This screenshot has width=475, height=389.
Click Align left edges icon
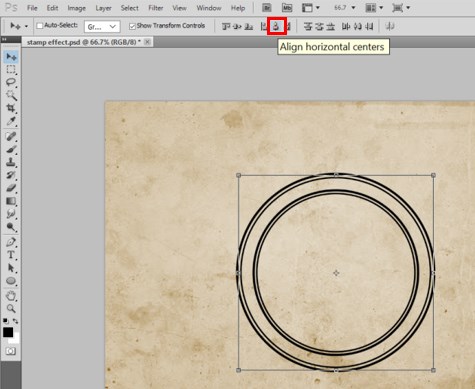point(263,26)
